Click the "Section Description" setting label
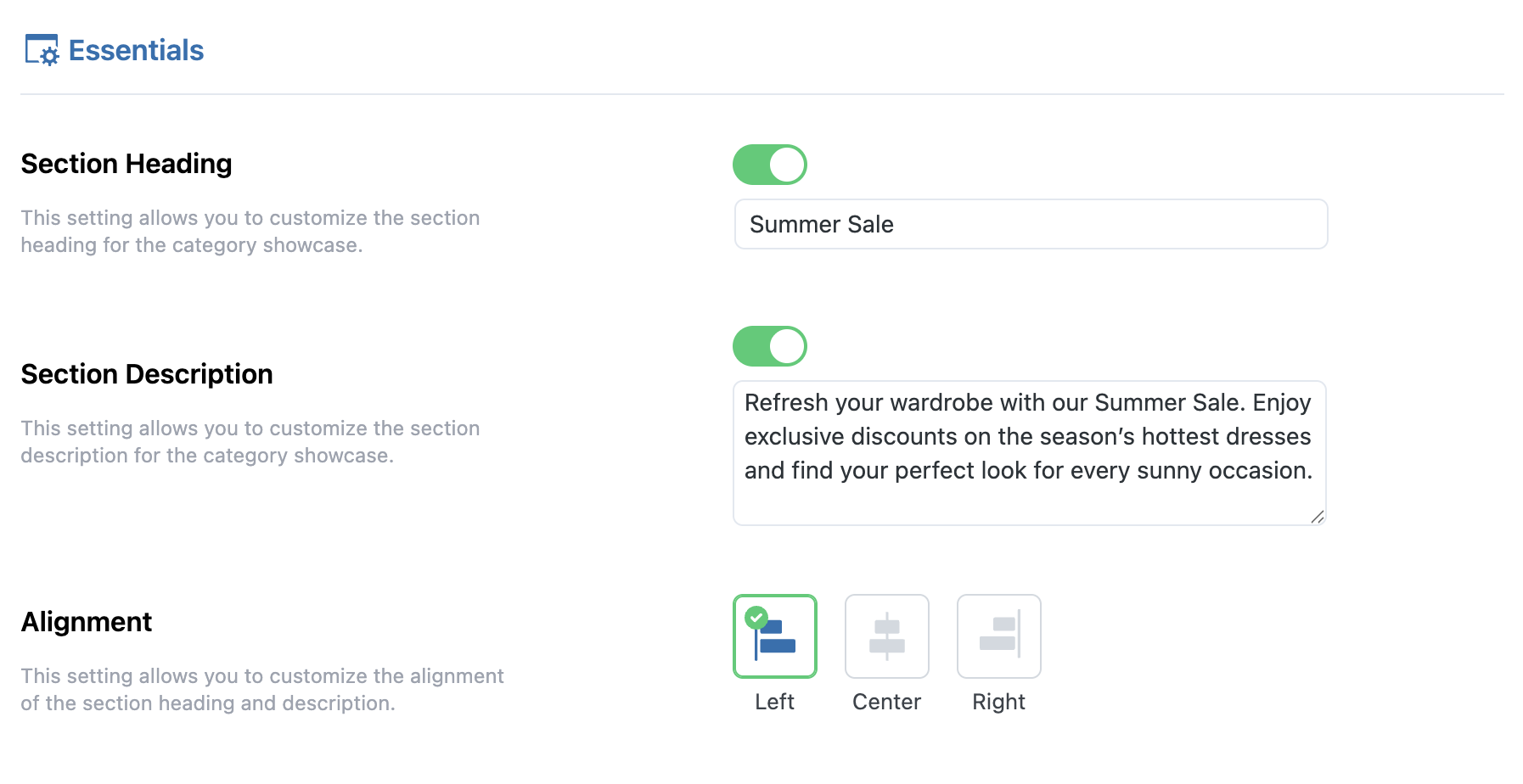 (147, 374)
